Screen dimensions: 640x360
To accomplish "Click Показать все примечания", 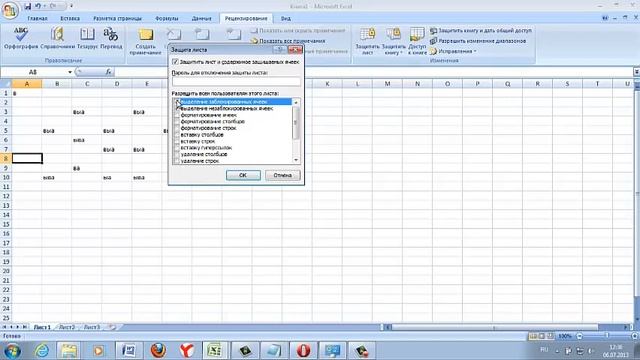I will [288, 41].
